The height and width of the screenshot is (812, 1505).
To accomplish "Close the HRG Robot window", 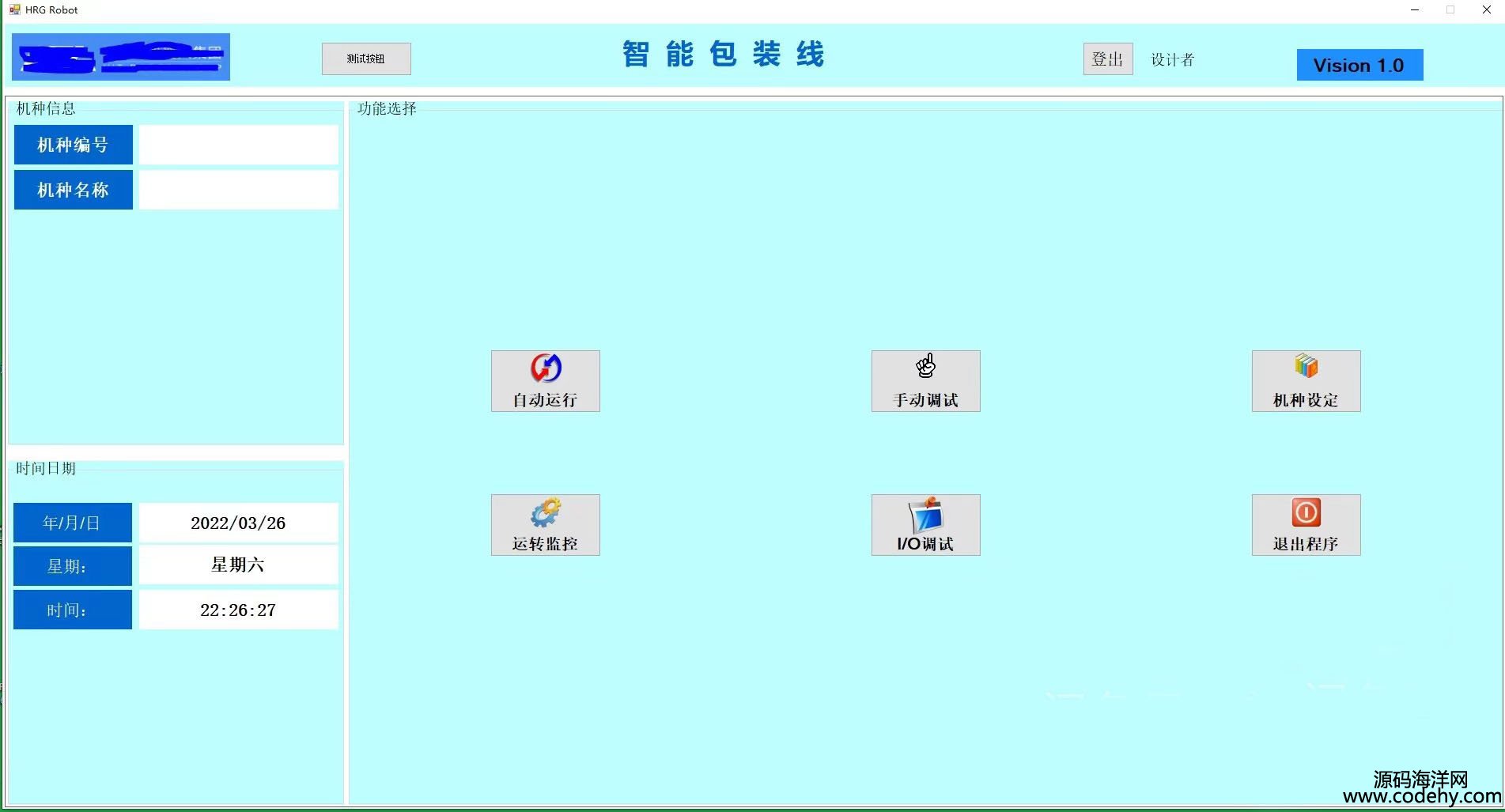I will pyautogui.click(x=1486, y=10).
